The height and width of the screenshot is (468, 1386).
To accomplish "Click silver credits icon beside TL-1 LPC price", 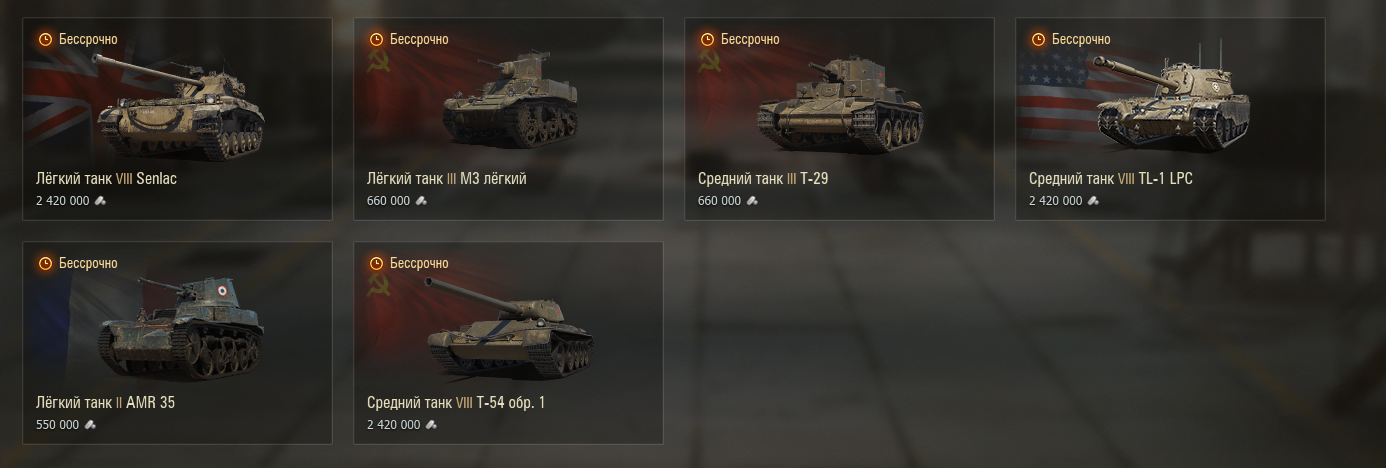I will click(1093, 201).
